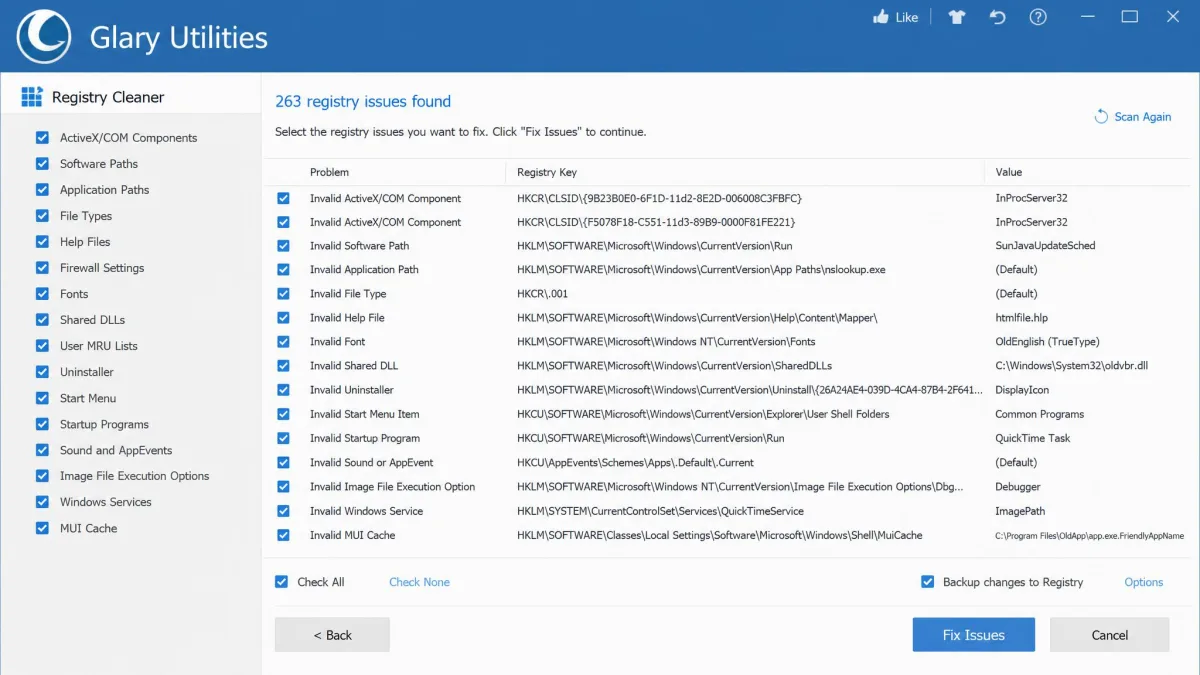Click the Common Programs value cell
This screenshot has height=675, width=1200.
[1040, 414]
